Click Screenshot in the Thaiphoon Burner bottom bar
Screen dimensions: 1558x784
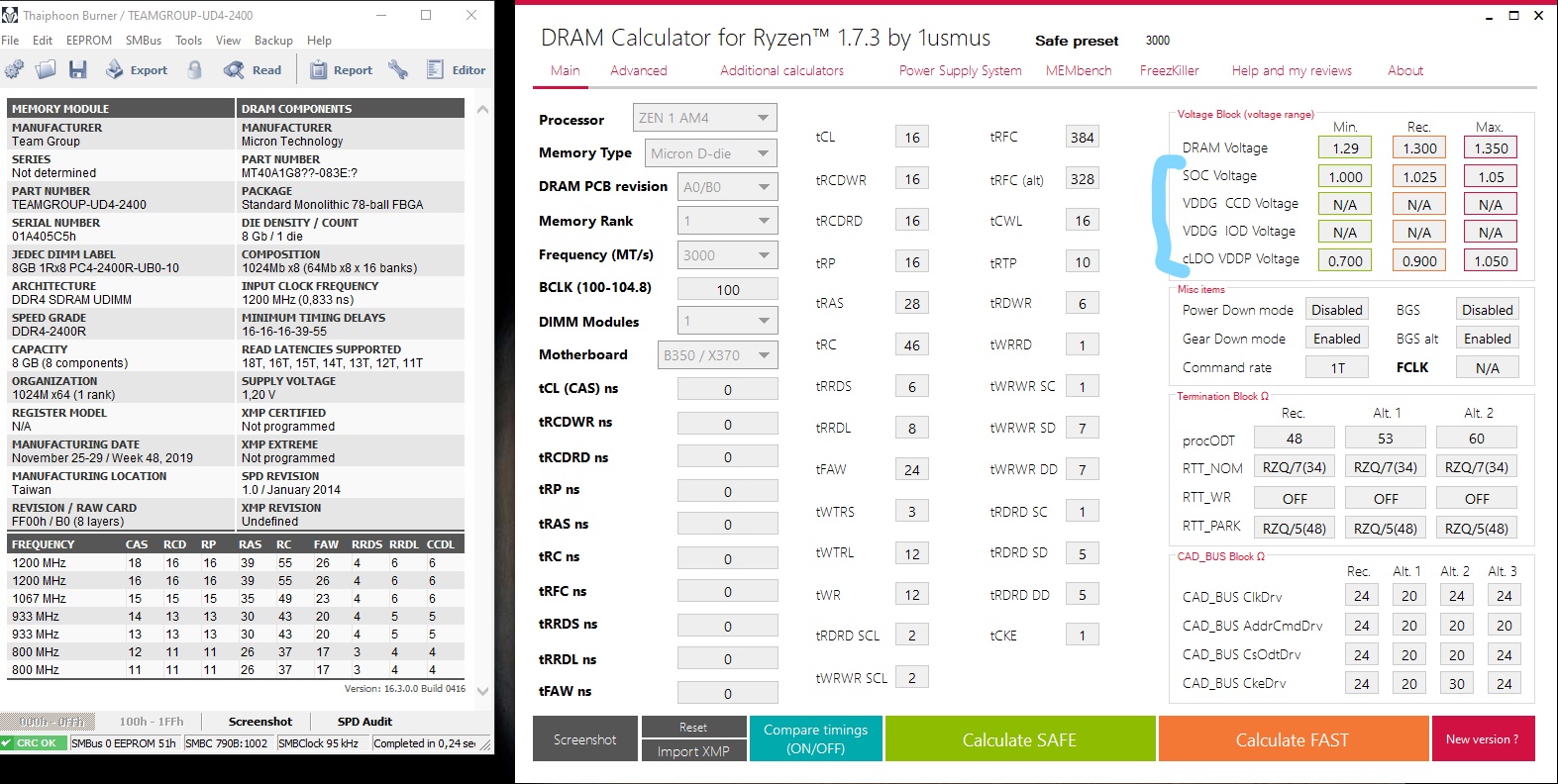260,722
